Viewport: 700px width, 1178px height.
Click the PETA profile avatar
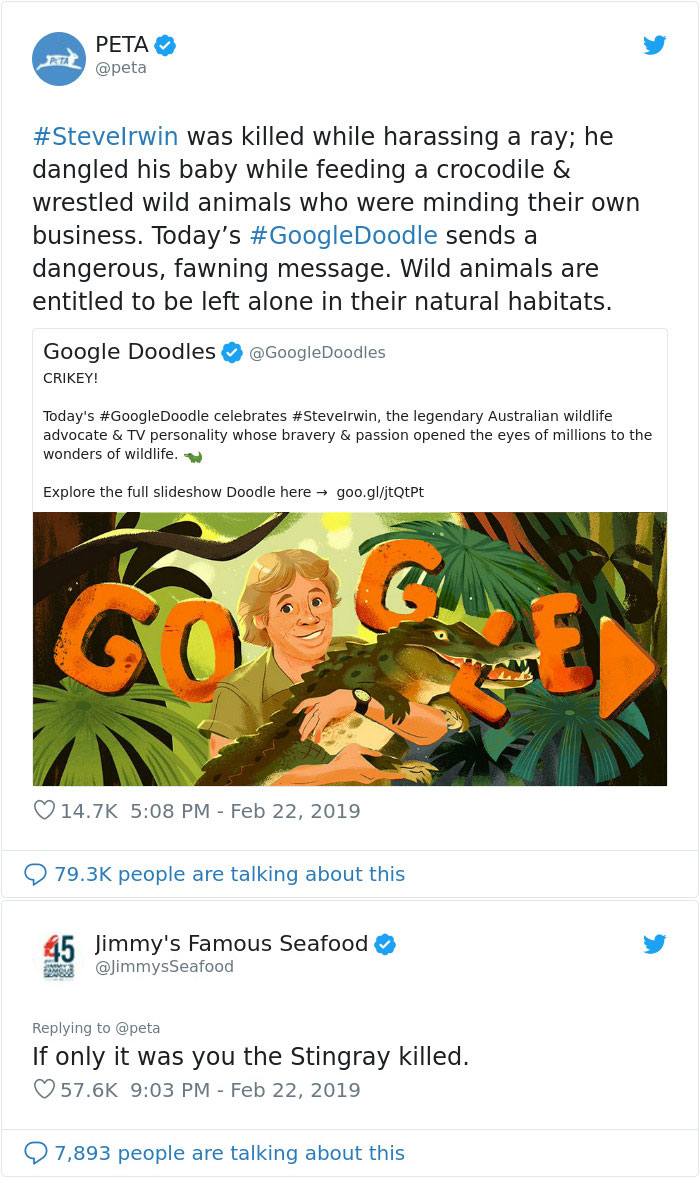click(59, 58)
